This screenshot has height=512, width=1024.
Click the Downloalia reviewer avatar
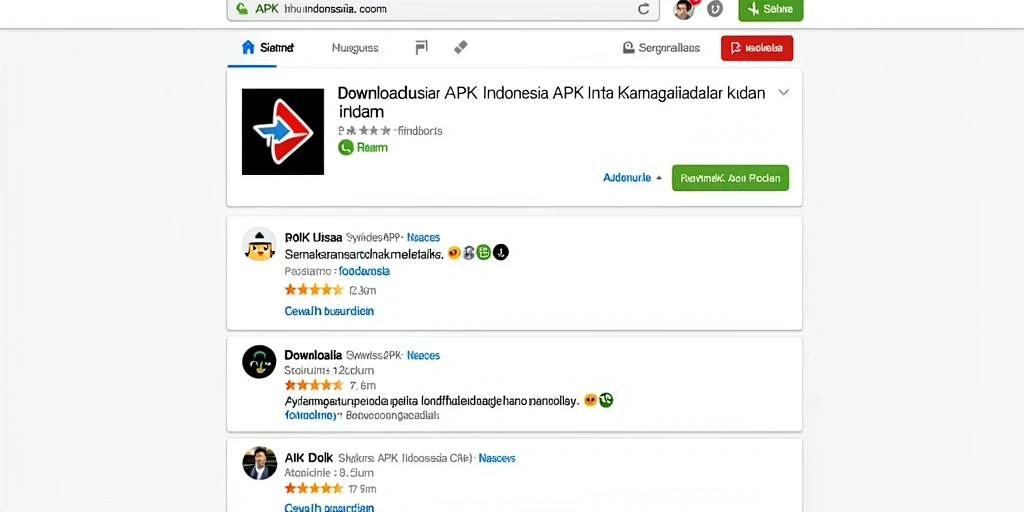pyautogui.click(x=259, y=362)
